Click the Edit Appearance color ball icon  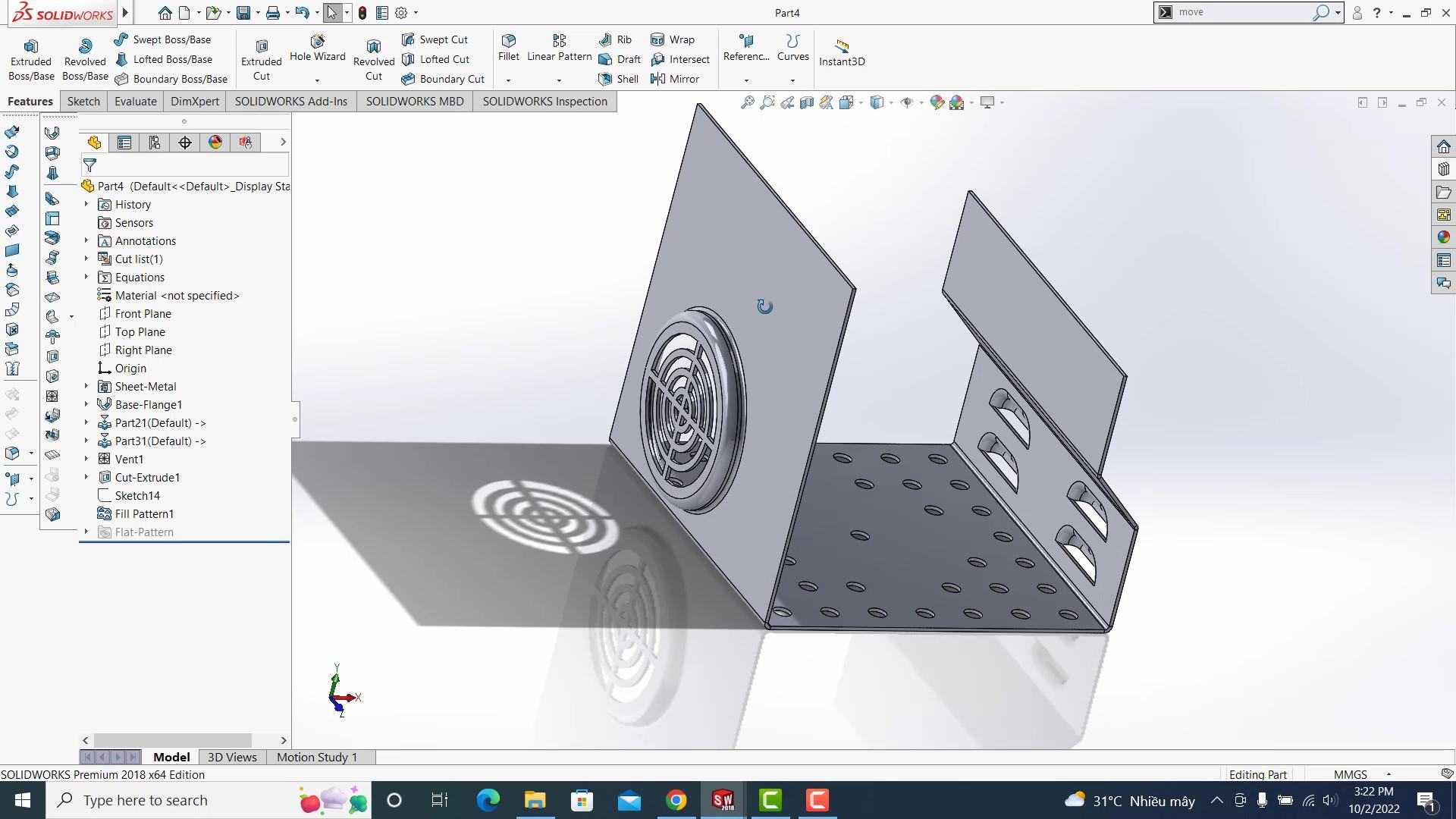[937, 102]
